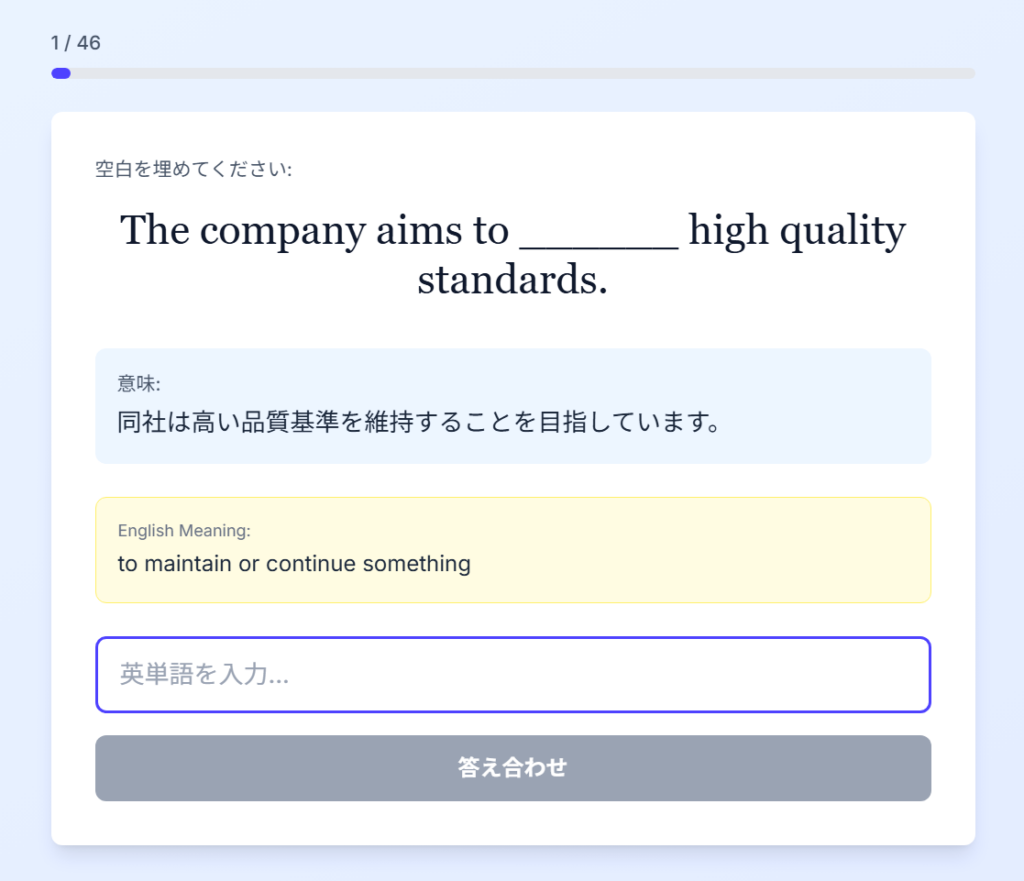Click the word "continue" in the hint

311,563
